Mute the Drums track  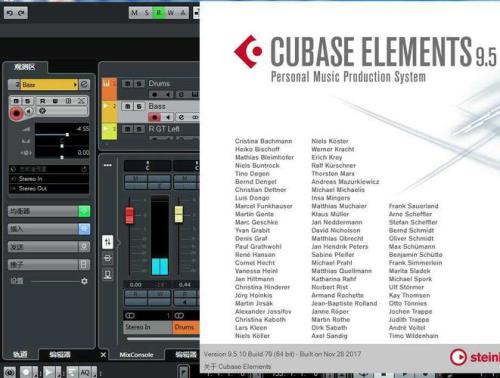[127, 83]
